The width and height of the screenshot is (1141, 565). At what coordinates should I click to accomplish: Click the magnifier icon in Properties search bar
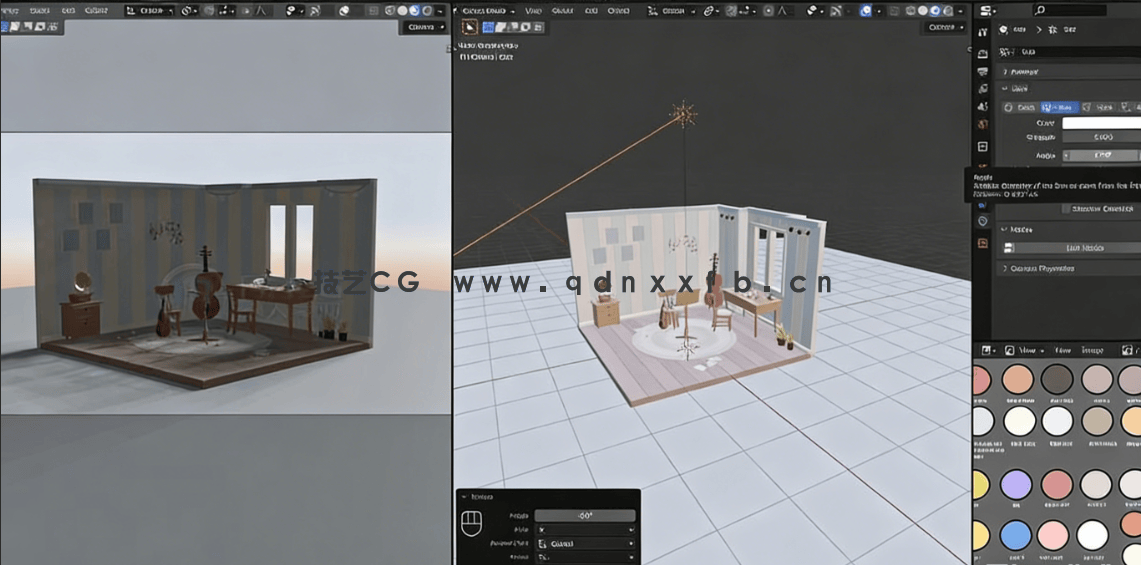[x=1040, y=10]
